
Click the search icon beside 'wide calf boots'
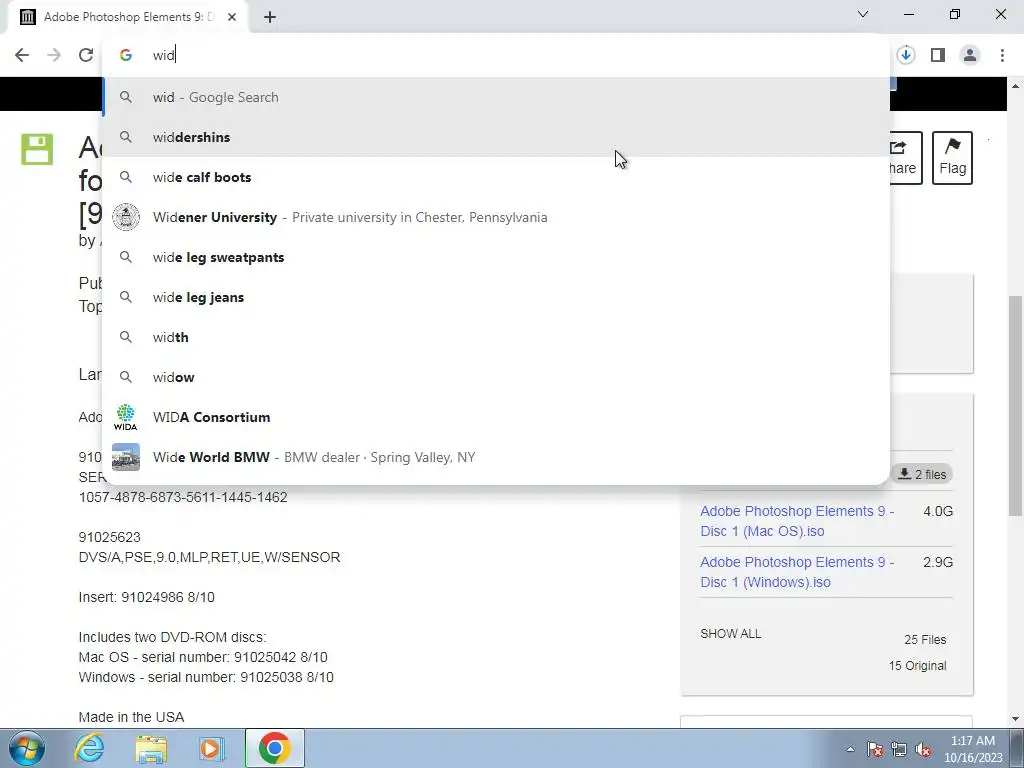click(125, 177)
